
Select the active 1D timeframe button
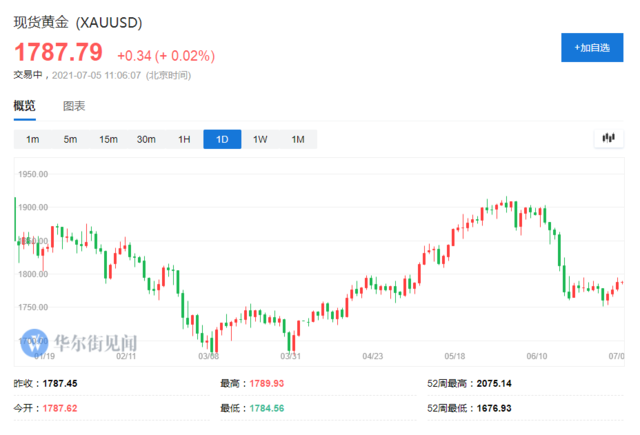[x=222, y=139]
